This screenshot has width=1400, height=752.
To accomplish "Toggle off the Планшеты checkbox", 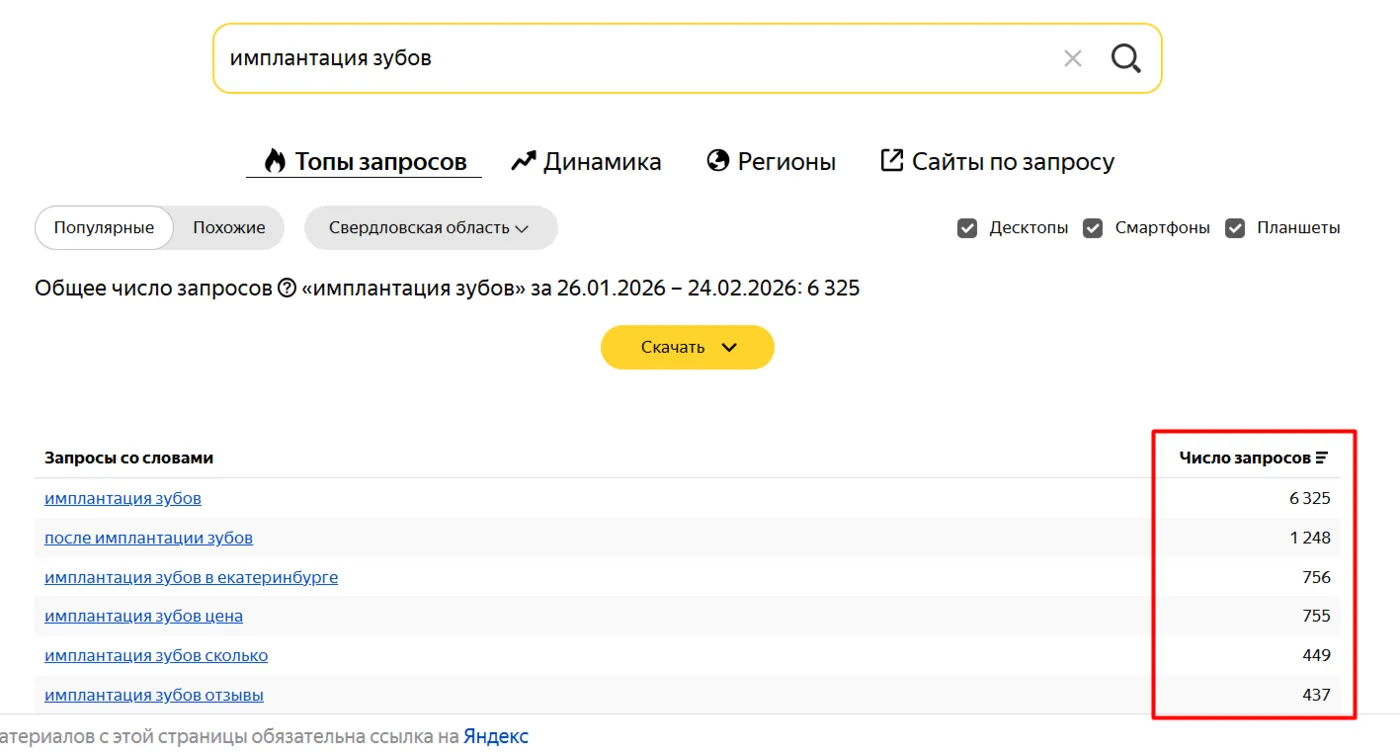I will (1234, 227).
